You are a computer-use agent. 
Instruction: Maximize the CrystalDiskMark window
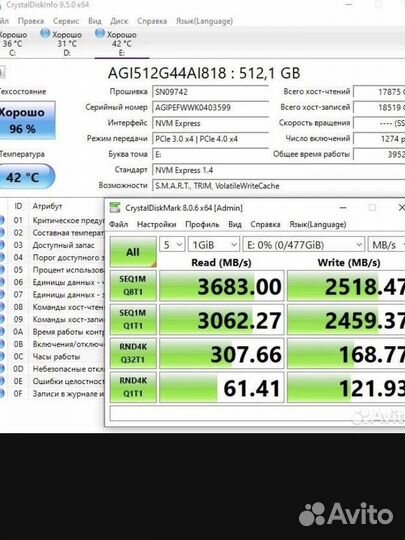pos(372,208)
